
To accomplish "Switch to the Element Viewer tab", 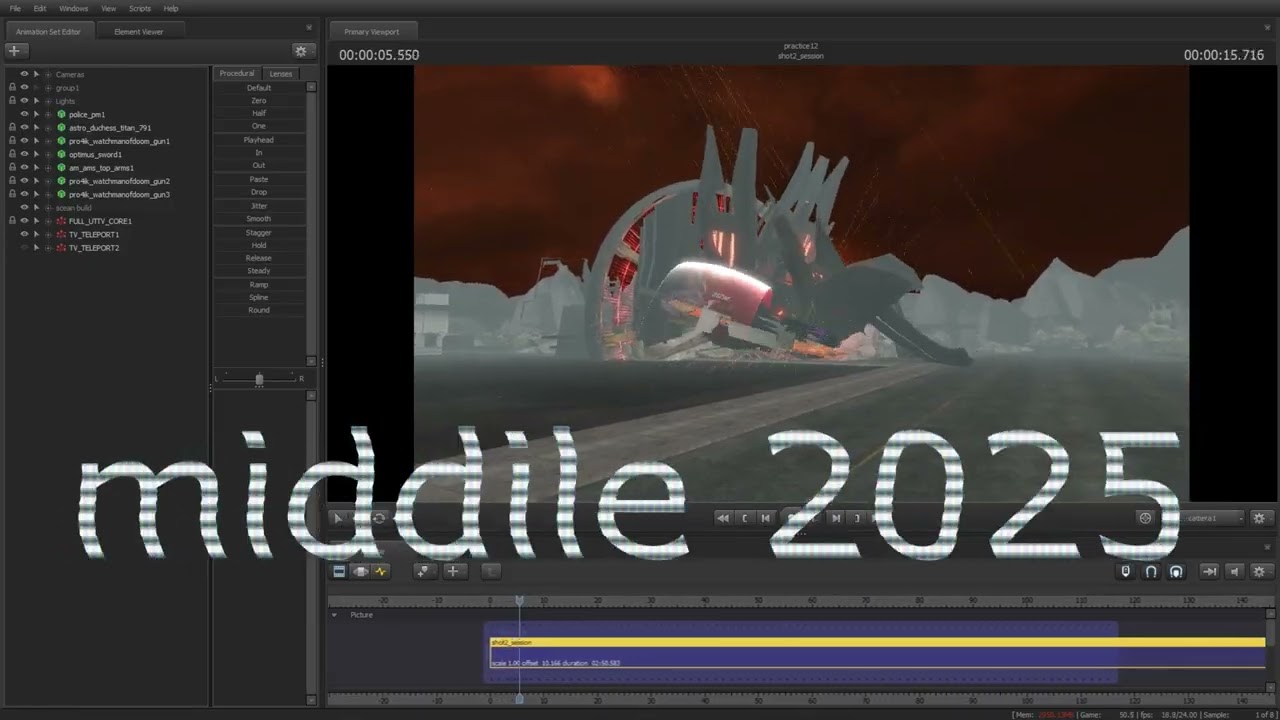I will point(138,32).
